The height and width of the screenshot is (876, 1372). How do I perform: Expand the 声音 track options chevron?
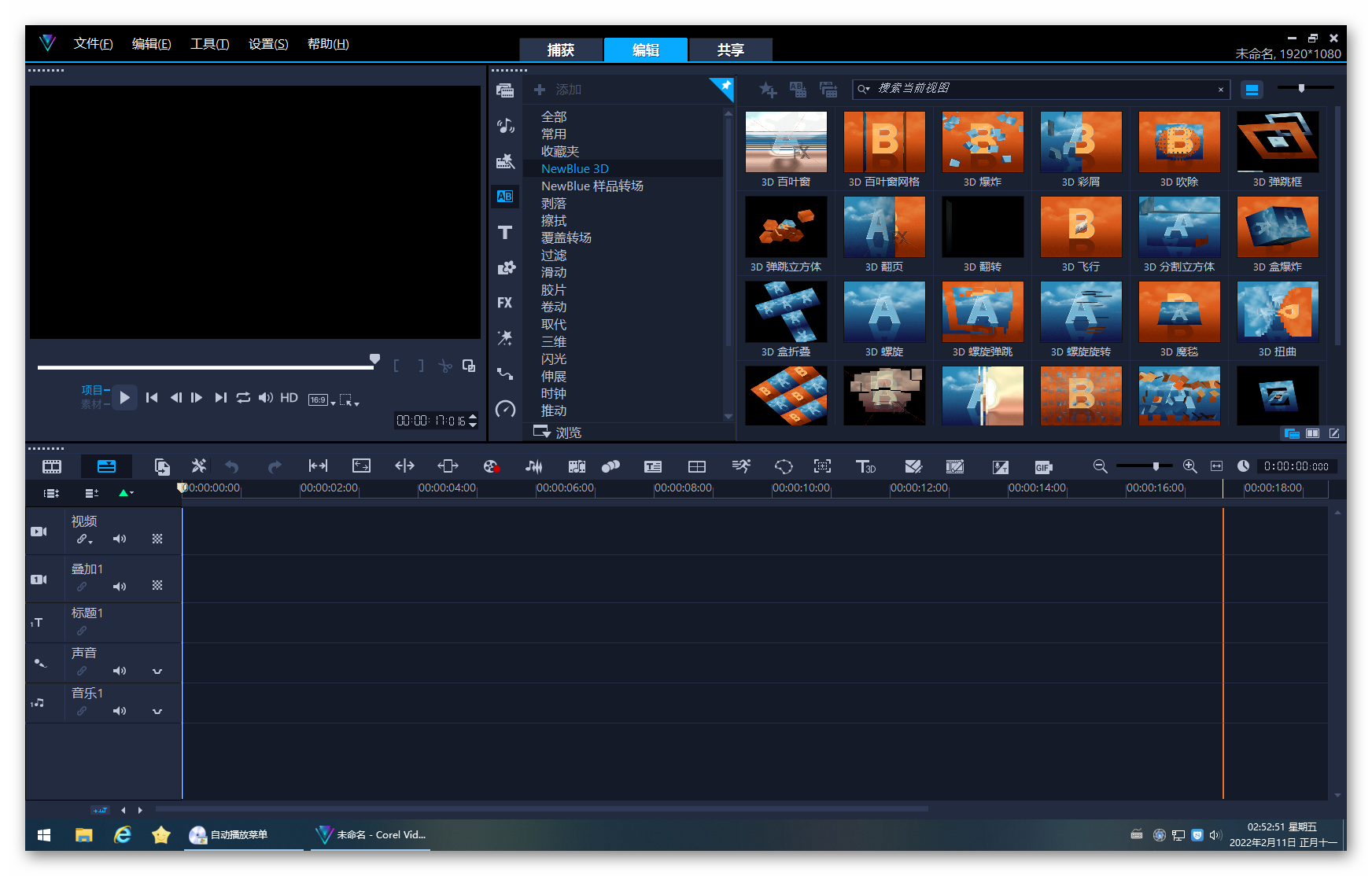[x=157, y=672]
